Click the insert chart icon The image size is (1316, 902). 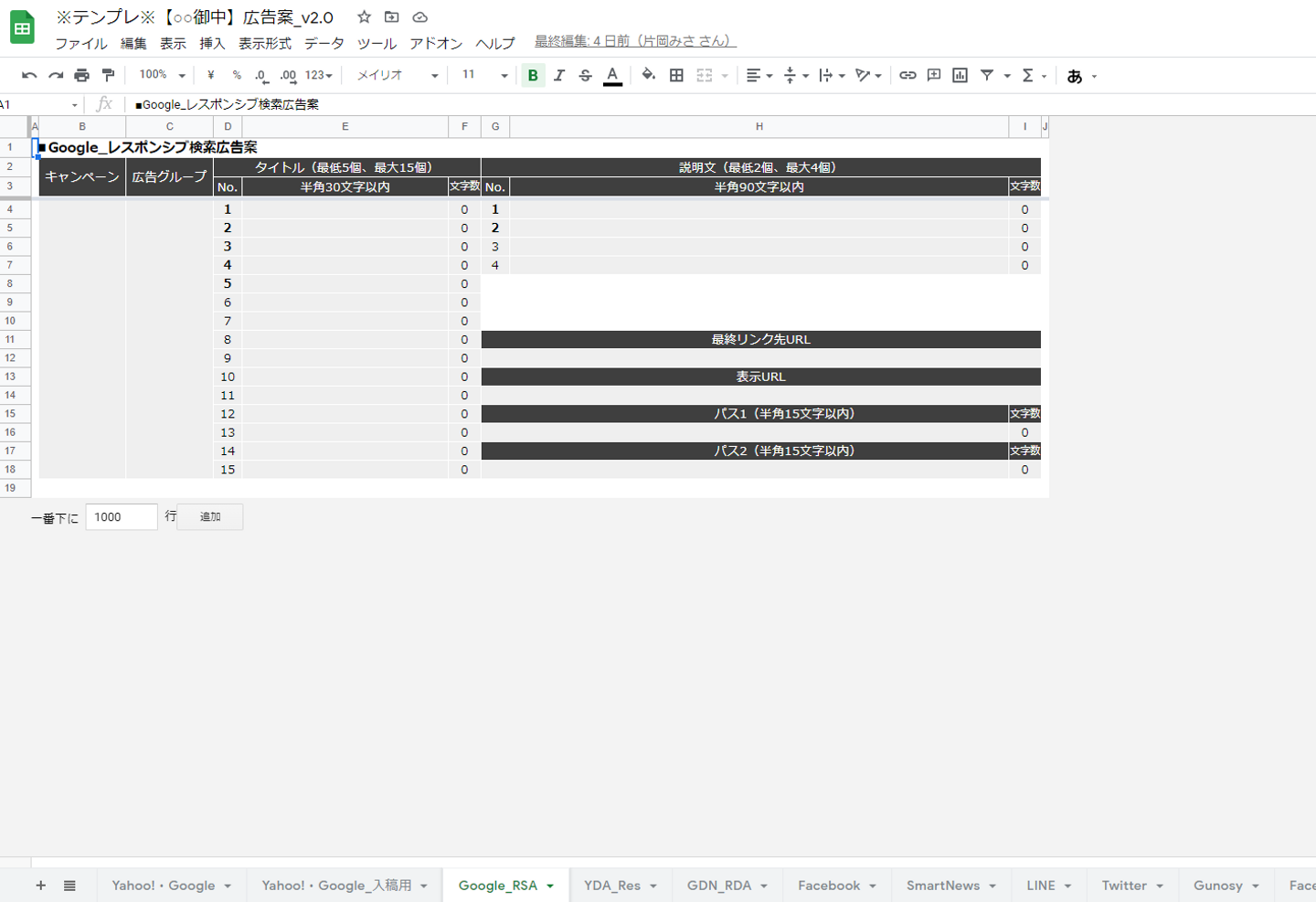pos(960,76)
